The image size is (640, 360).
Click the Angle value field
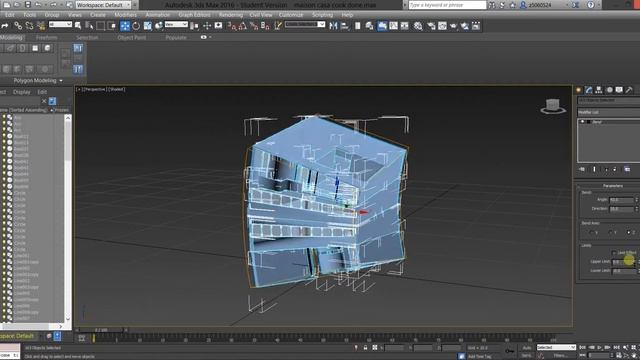click(x=621, y=200)
